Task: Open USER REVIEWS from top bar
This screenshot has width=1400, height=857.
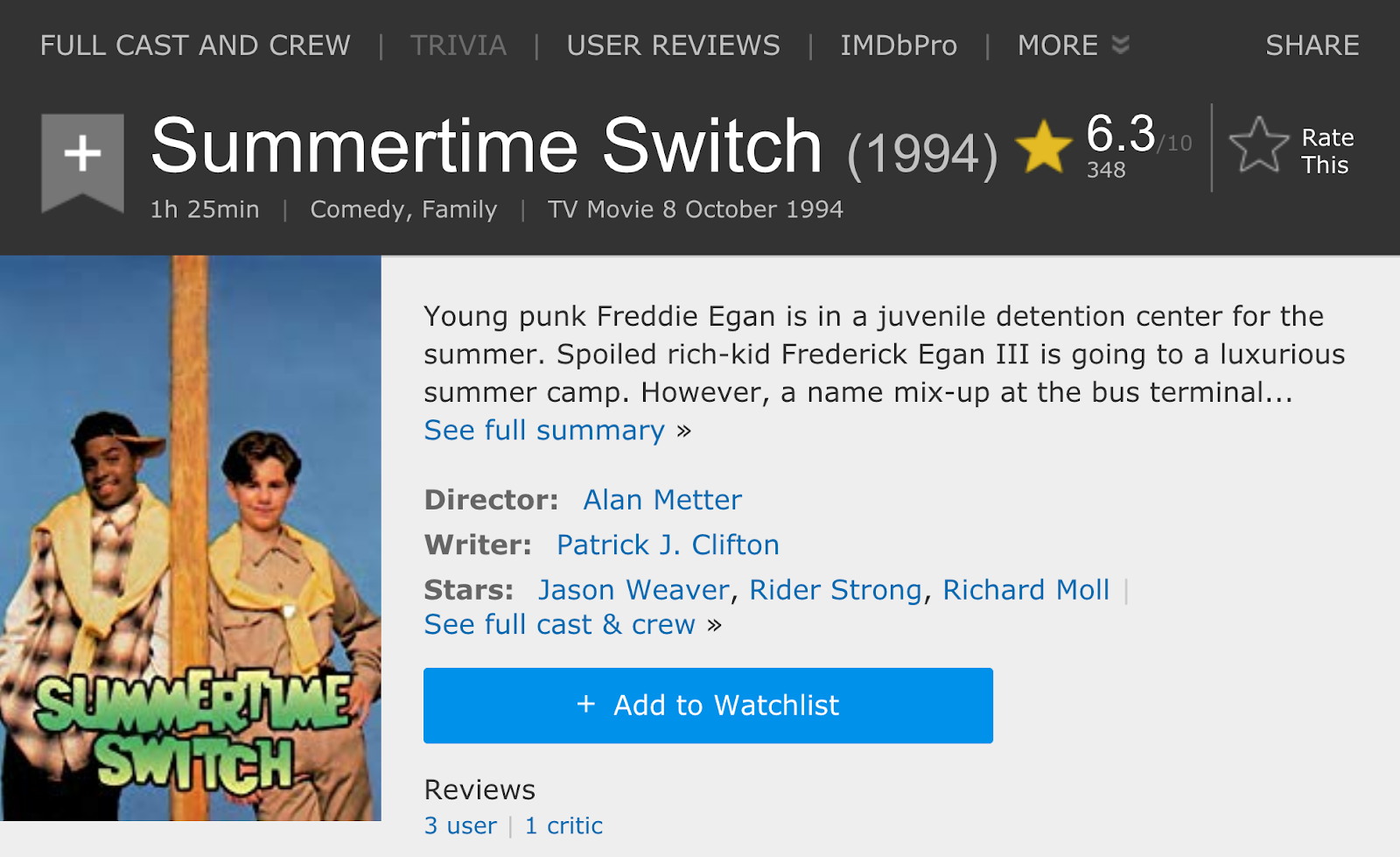Action: click(x=673, y=46)
